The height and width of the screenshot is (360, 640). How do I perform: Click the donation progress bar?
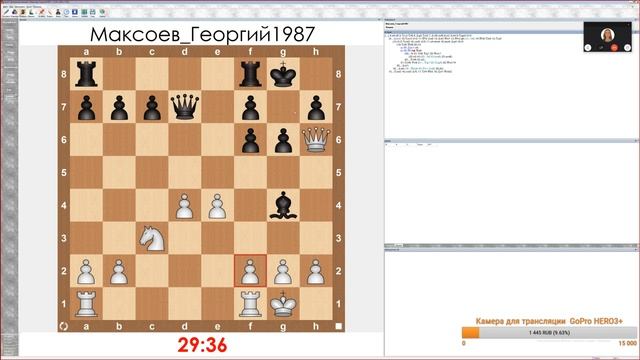point(549,332)
